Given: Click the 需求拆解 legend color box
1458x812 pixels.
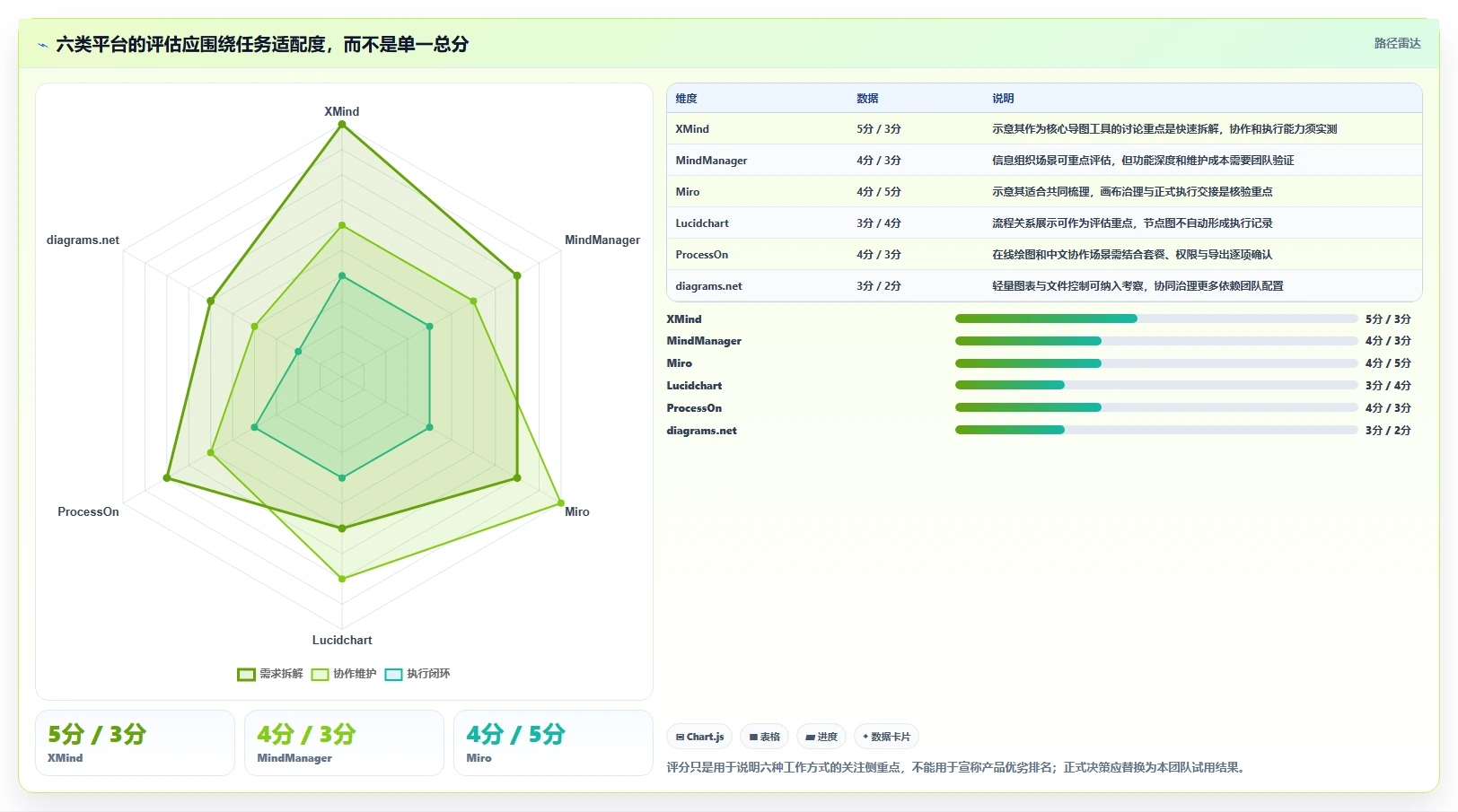Looking at the screenshot, I should [246, 675].
